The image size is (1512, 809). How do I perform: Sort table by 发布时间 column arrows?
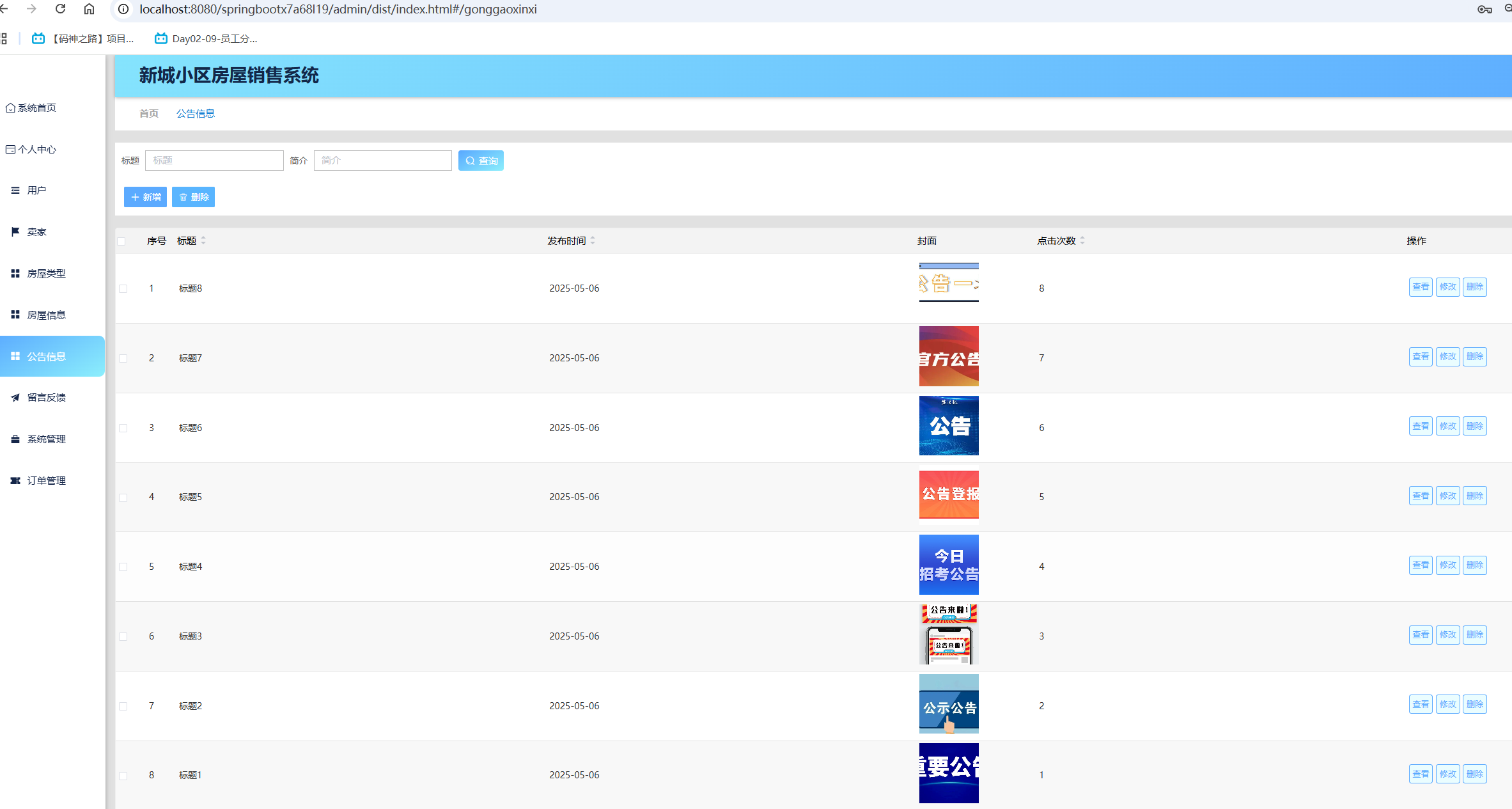(593, 240)
